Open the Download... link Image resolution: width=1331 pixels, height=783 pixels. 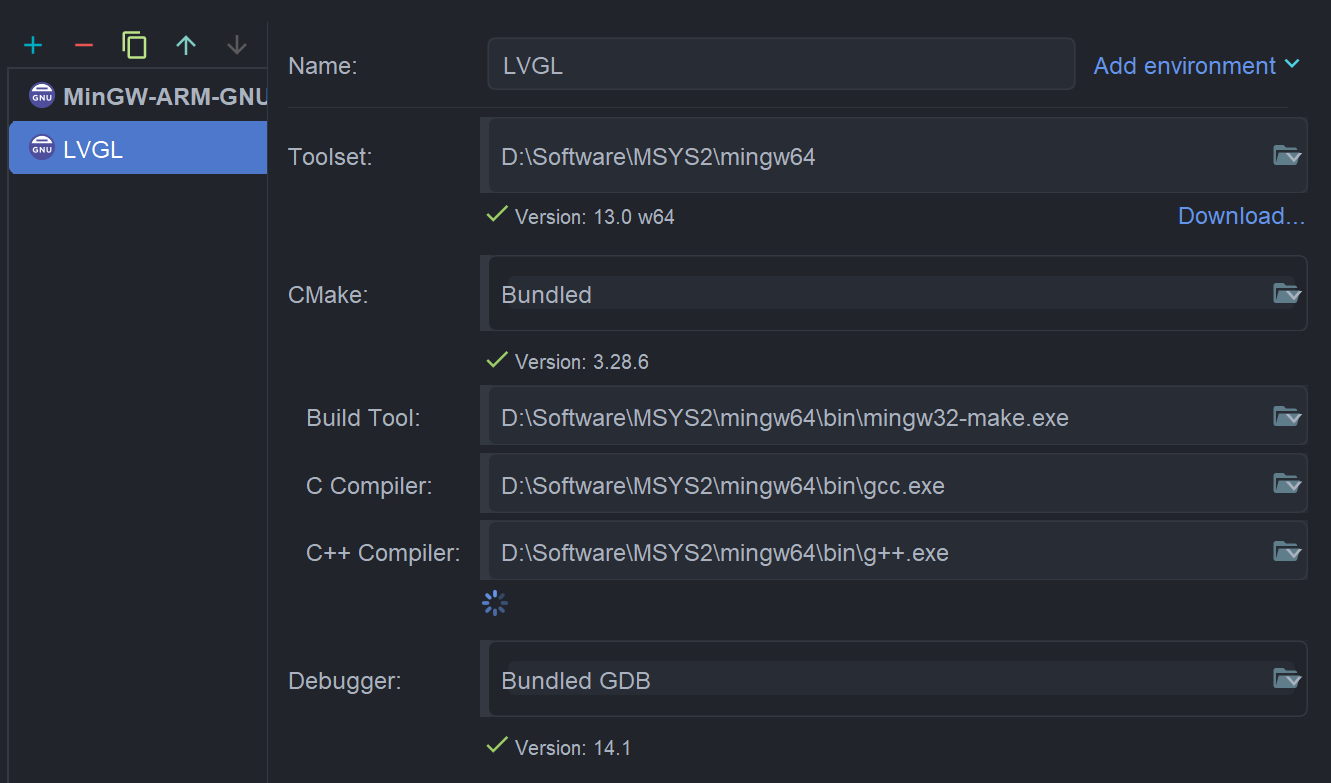coord(1241,216)
